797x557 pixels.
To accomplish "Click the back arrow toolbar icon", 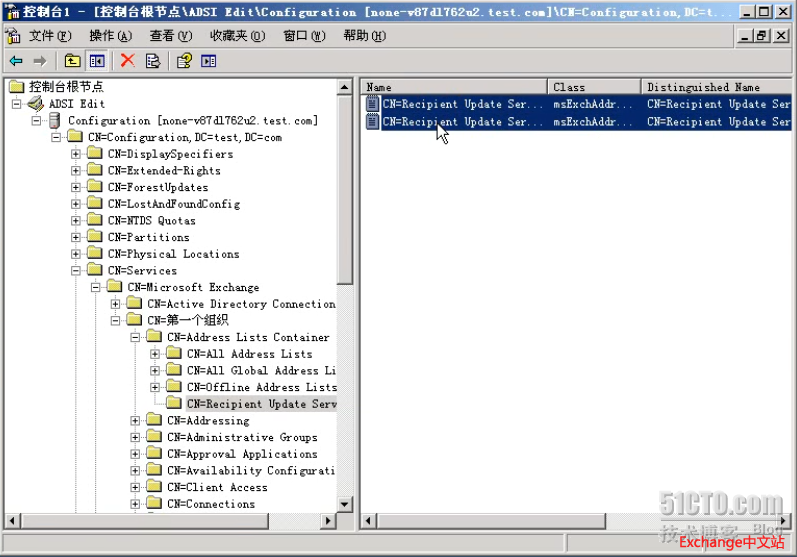I will pos(16,61).
